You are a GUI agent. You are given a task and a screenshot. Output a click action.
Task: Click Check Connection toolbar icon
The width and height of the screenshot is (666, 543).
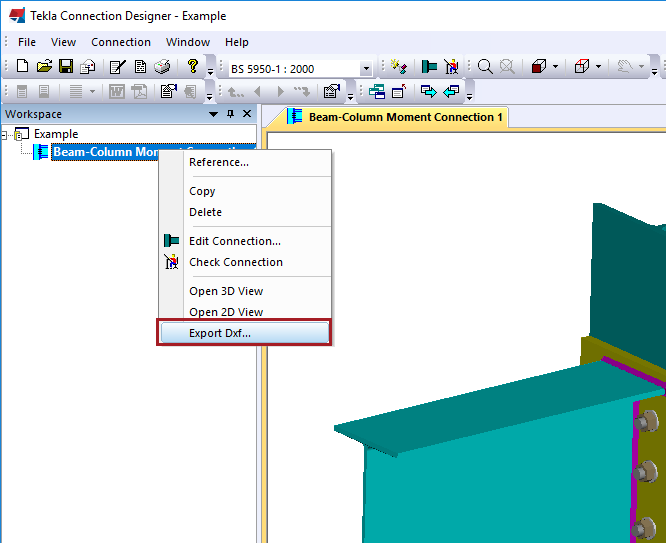pyautogui.click(x=451, y=66)
